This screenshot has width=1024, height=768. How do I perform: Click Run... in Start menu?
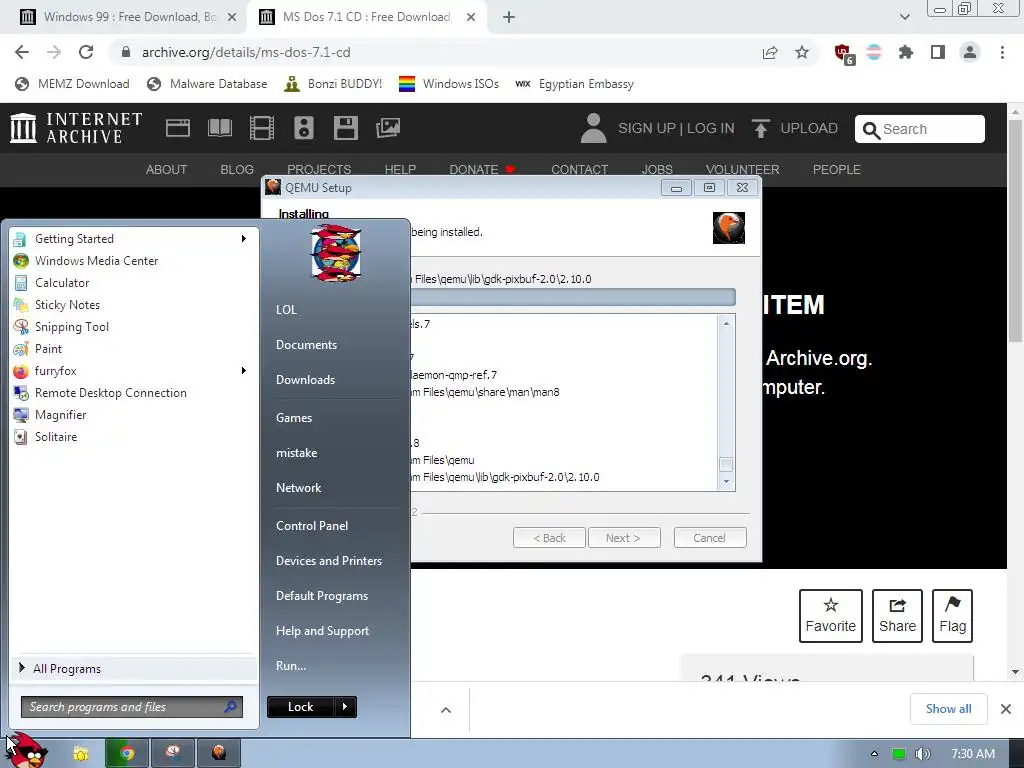tap(291, 666)
